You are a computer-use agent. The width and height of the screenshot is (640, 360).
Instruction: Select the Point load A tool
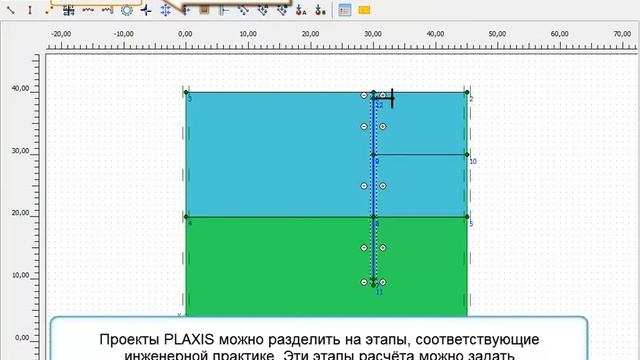click(x=301, y=10)
